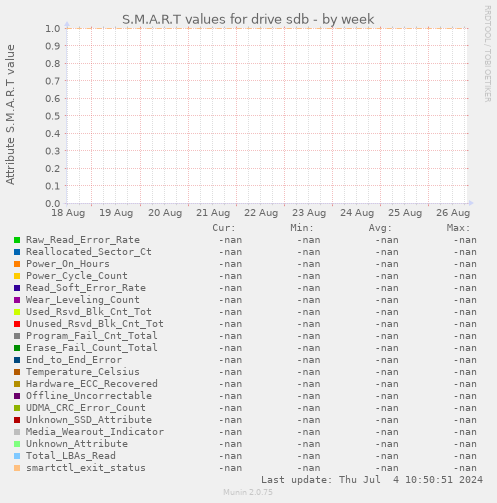The height and width of the screenshot is (503, 497).
Task: Click the yellow Power_Cycle_Count legend swatch
Action: [x=17, y=276]
